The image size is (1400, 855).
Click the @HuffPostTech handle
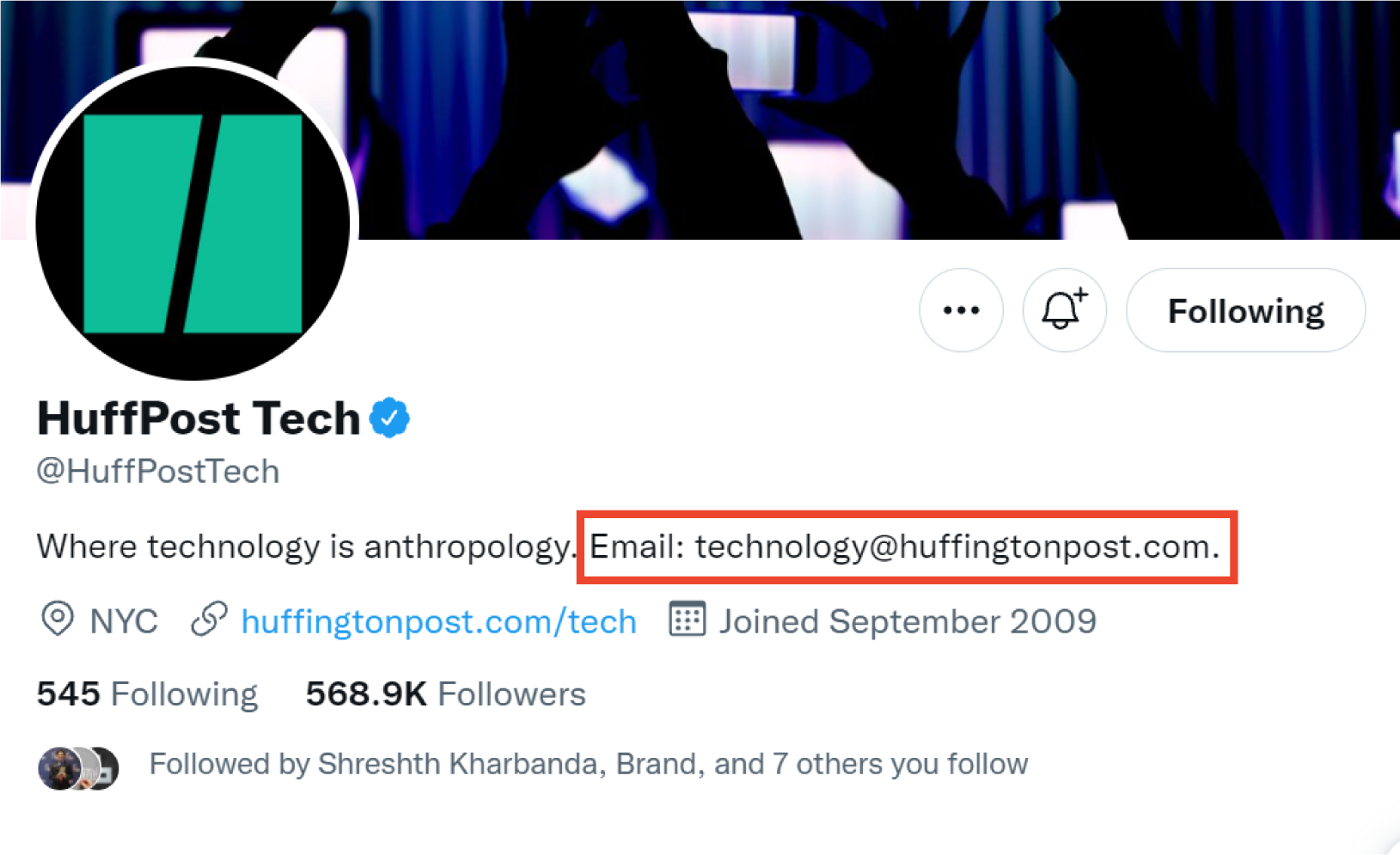[x=158, y=471]
